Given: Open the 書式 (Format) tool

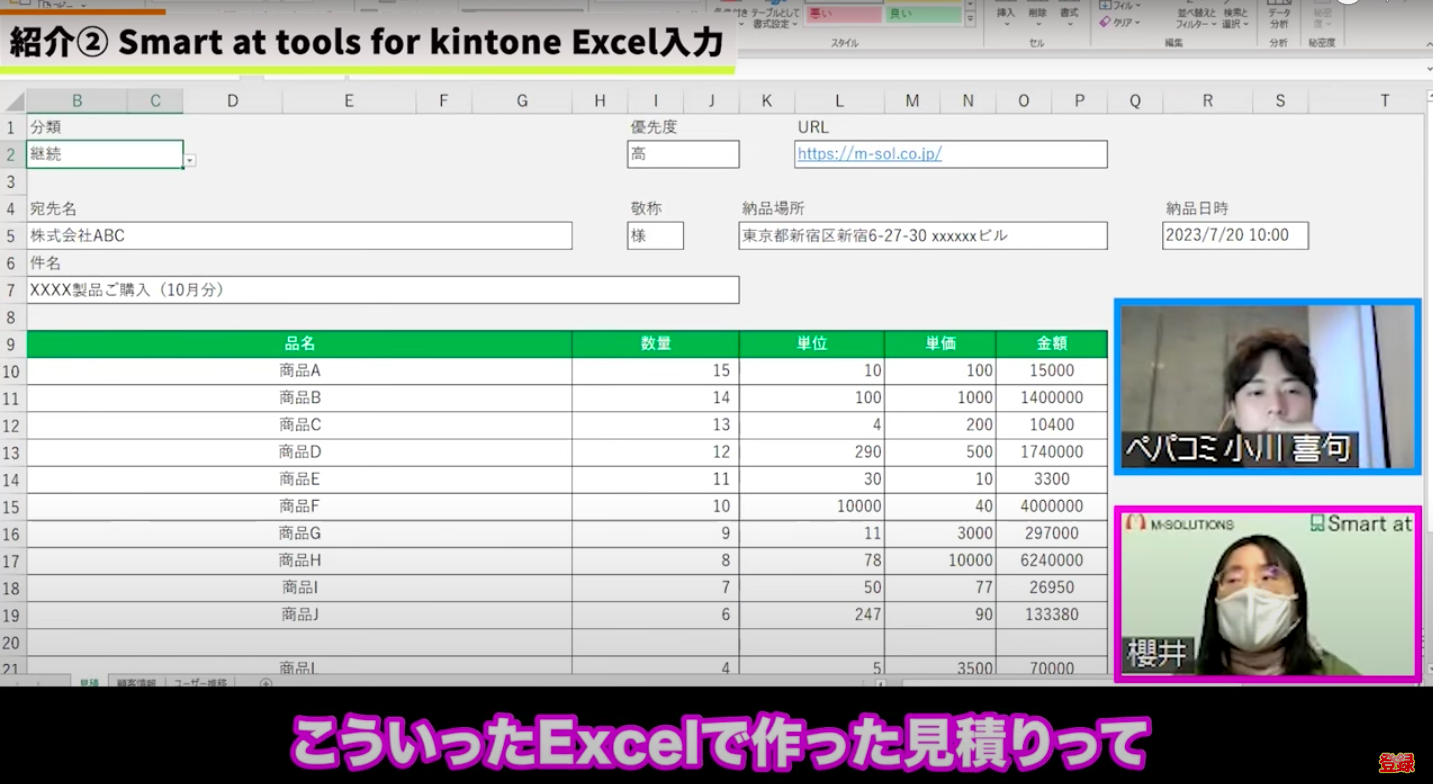Looking at the screenshot, I should (x=1070, y=13).
